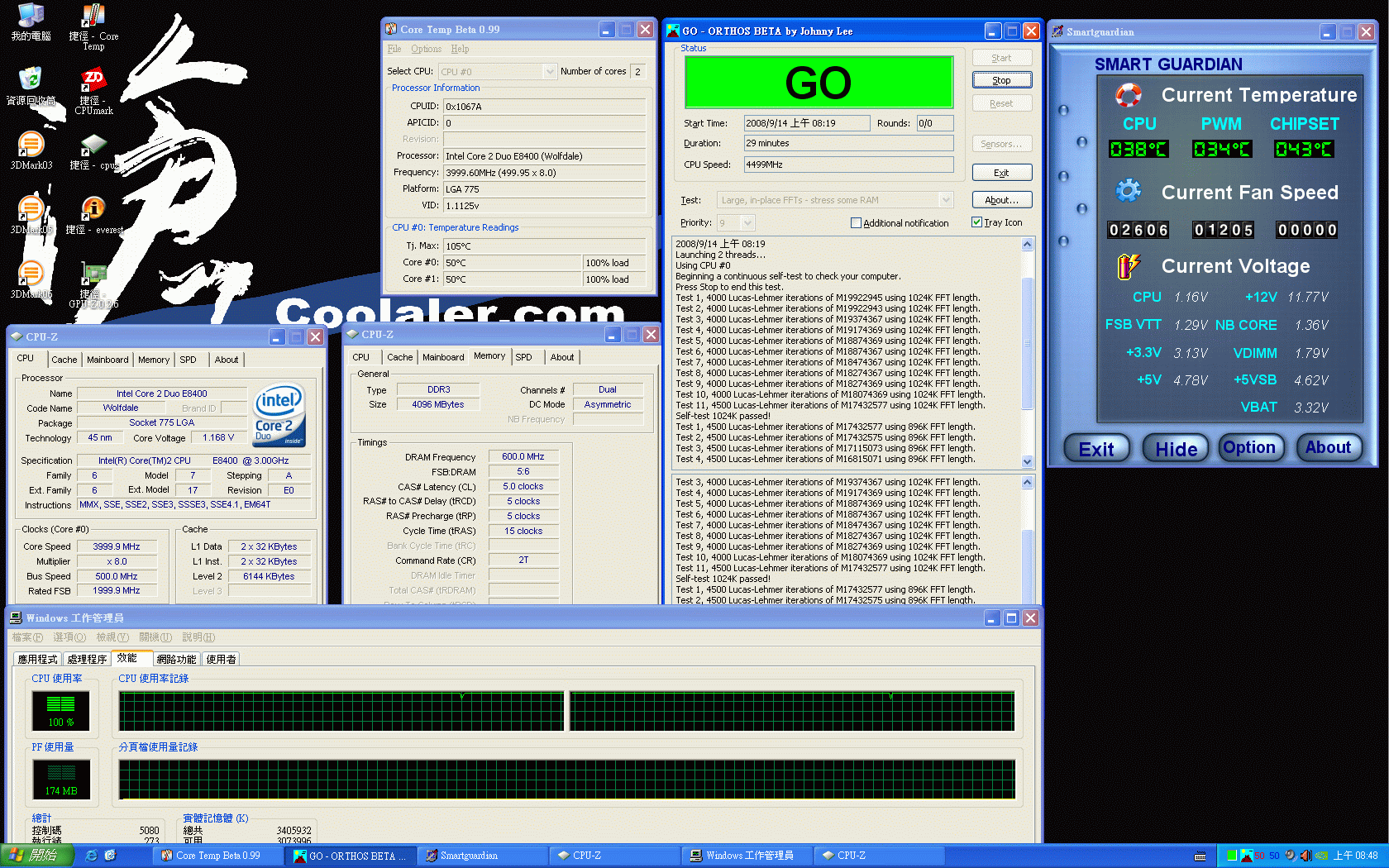
Task: Click the Stop button in ORTHOS
Action: pyautogui.click(x=1001, y=80)
